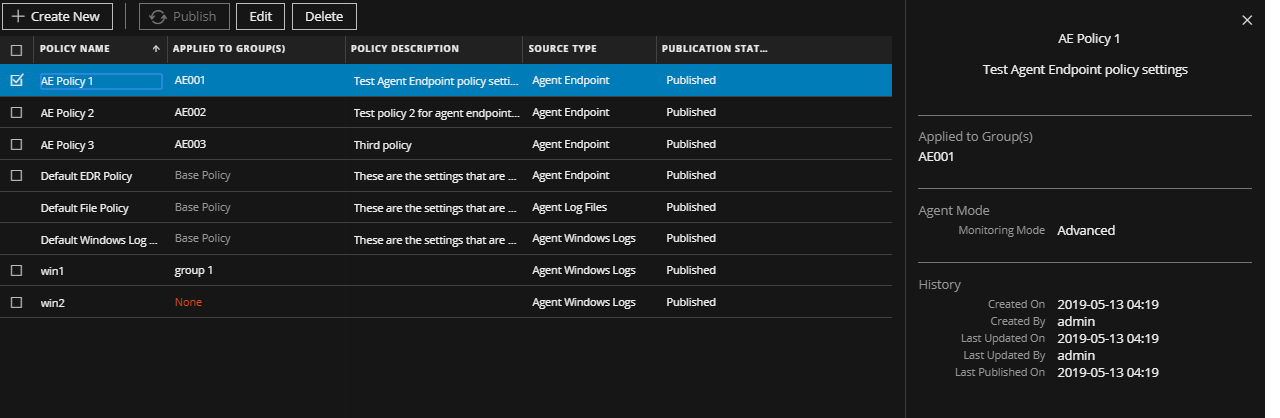
Task: Sort by Source Type column header
Action: click(562, 49)
